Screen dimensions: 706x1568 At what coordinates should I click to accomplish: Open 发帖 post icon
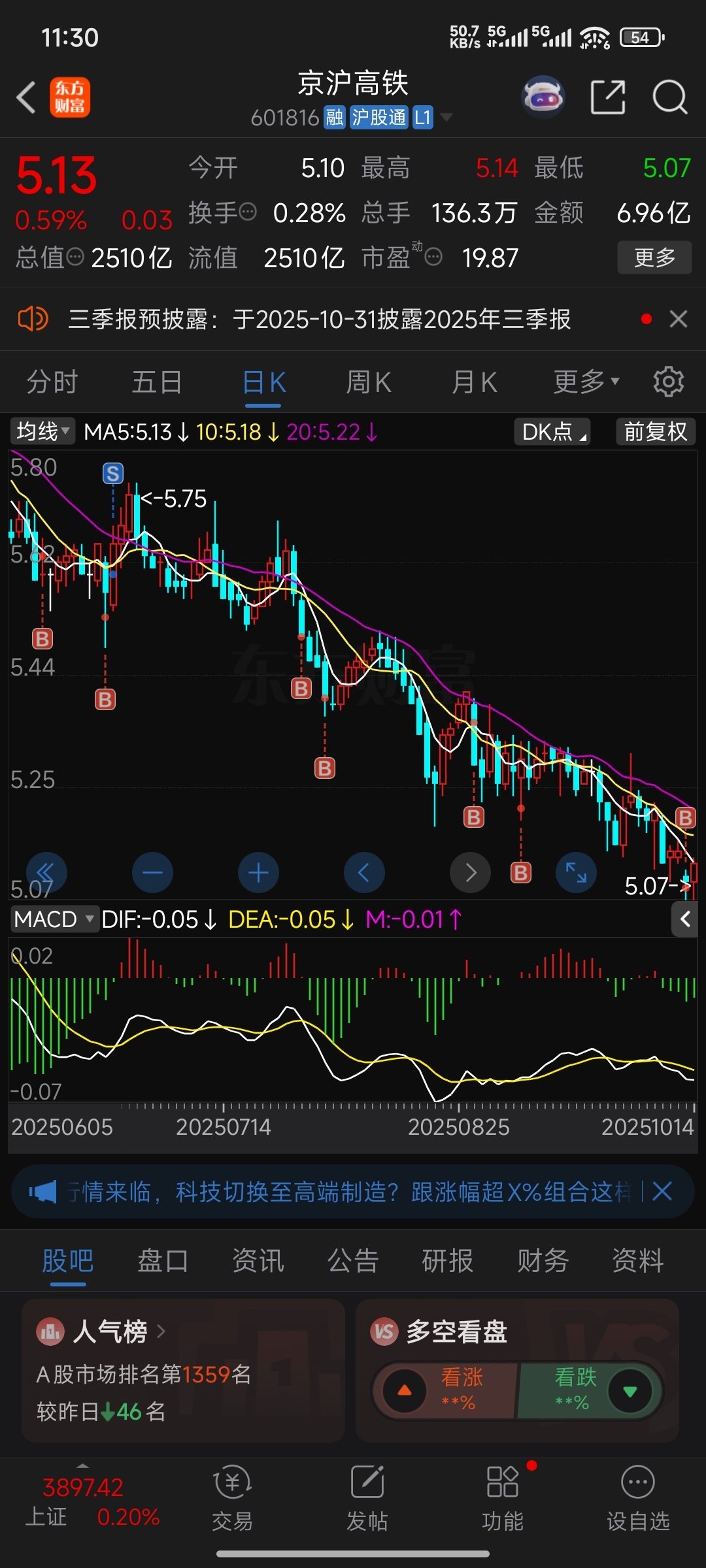coord(367,1498)
